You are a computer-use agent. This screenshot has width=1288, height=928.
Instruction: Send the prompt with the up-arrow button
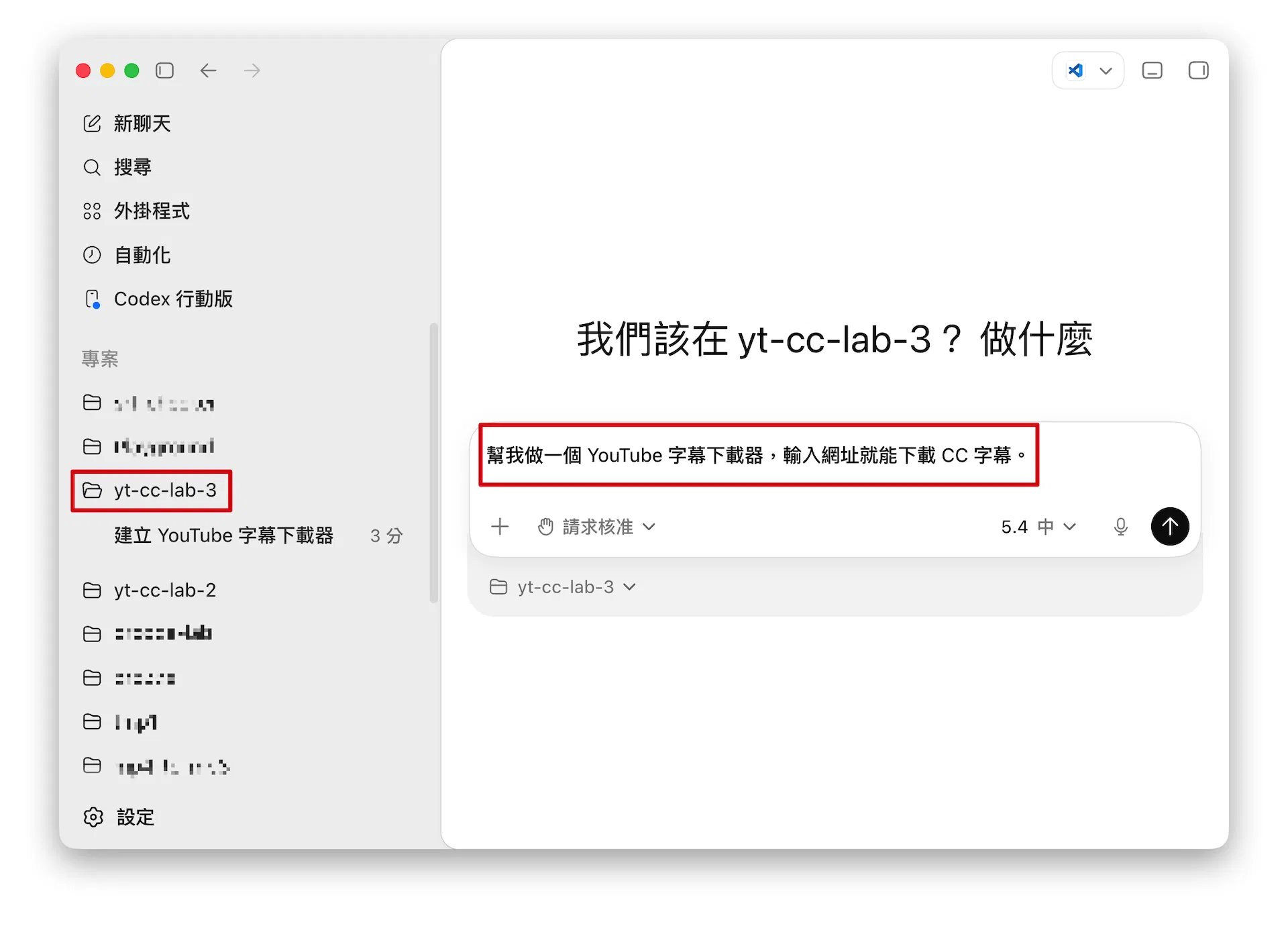coord(1170,526)
